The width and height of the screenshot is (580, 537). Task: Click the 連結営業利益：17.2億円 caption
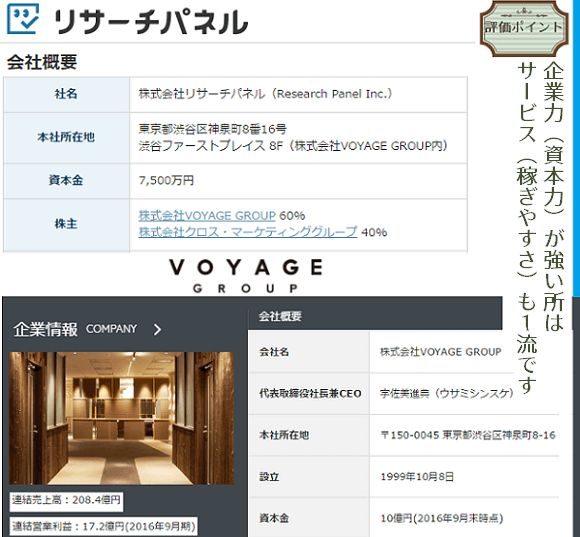(103, 526)
